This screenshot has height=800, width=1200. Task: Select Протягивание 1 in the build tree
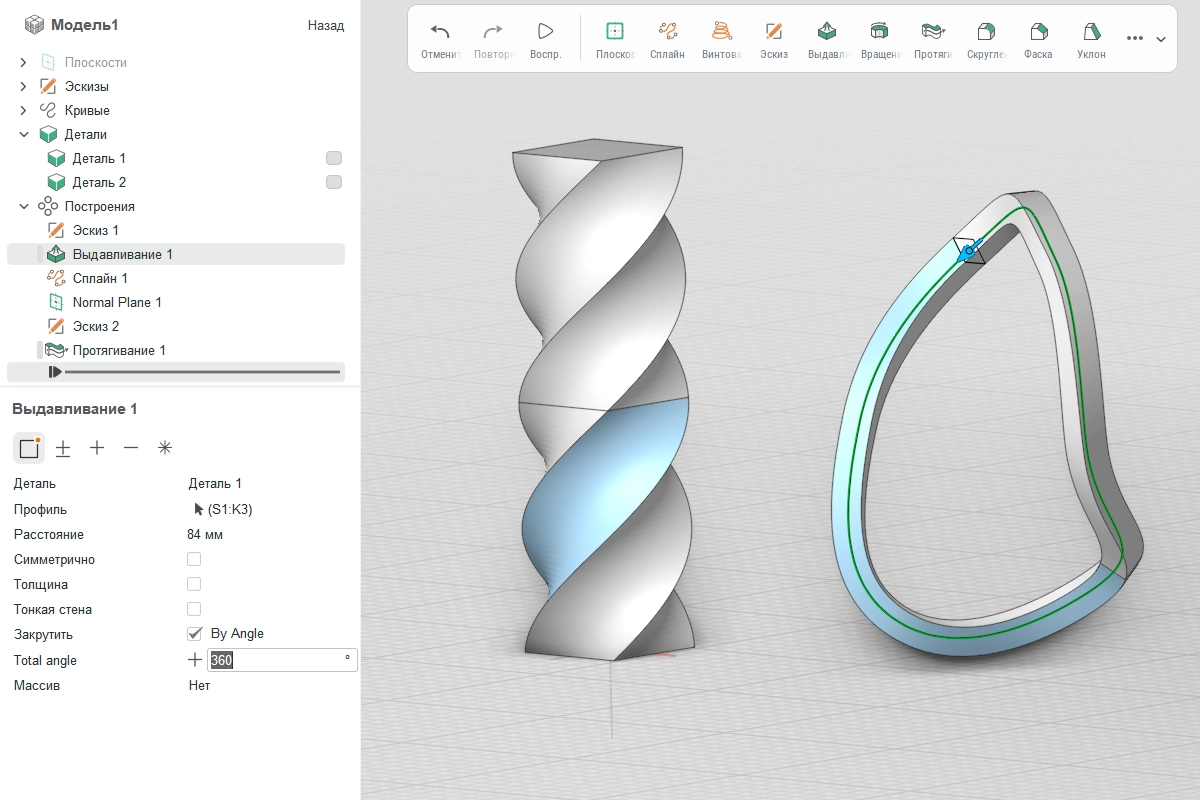pos(118,350)
